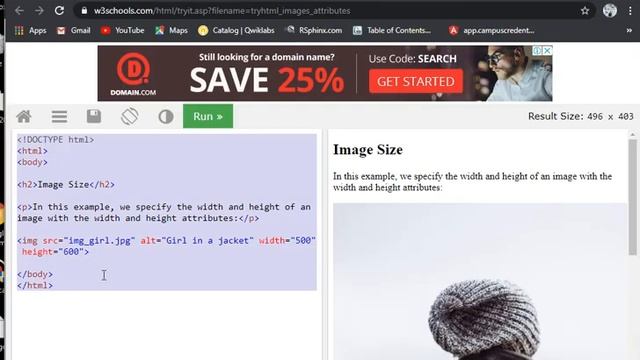Click the <h2>Image Size</h2> code line
The height and width of the screenshot is (360, 640).
tap(66, 184)
